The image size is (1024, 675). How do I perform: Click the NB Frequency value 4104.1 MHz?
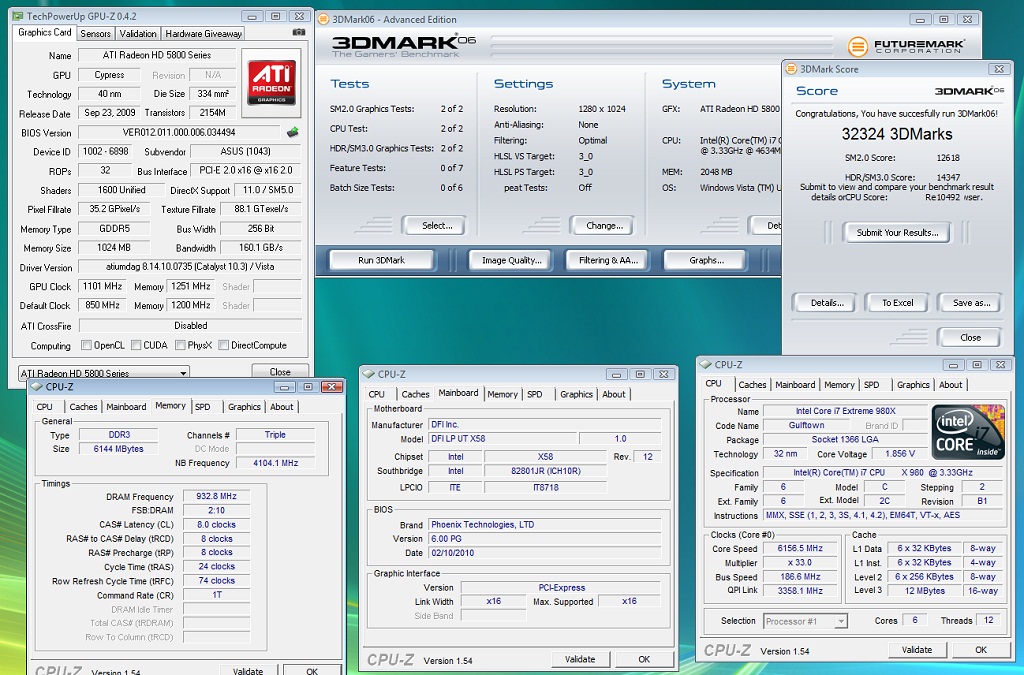(x=276, y=463)
